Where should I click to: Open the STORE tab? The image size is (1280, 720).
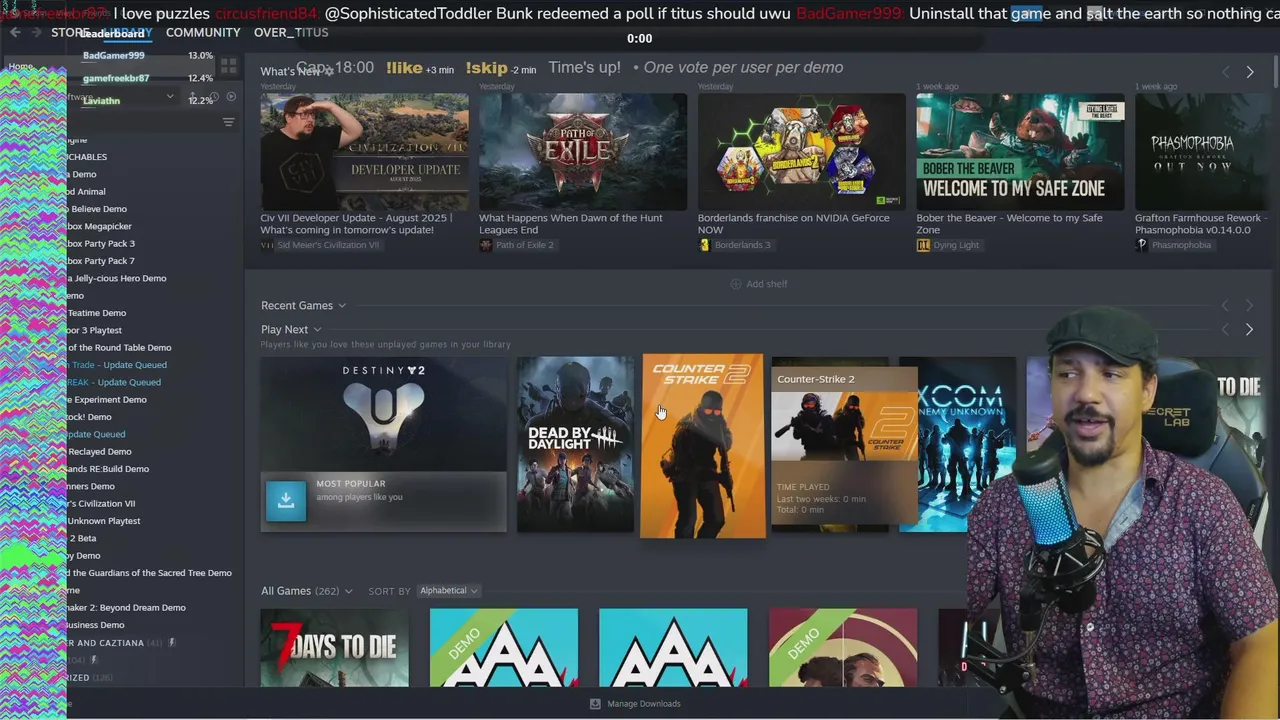(x=69, y=32)
